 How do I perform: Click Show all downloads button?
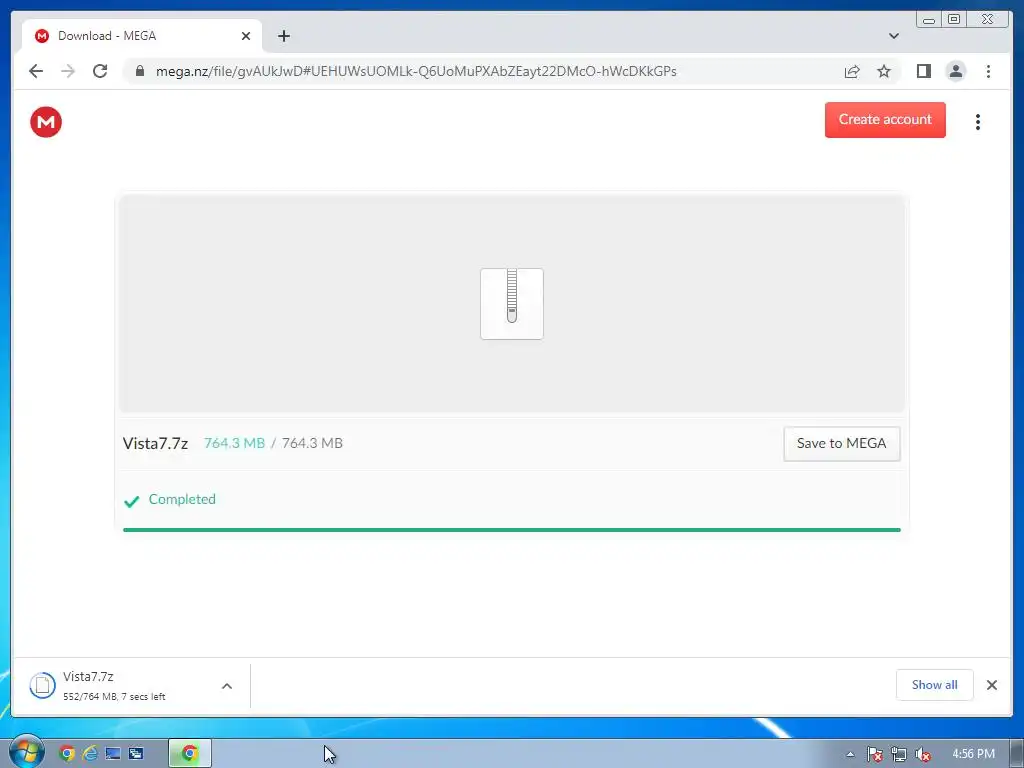935,685
